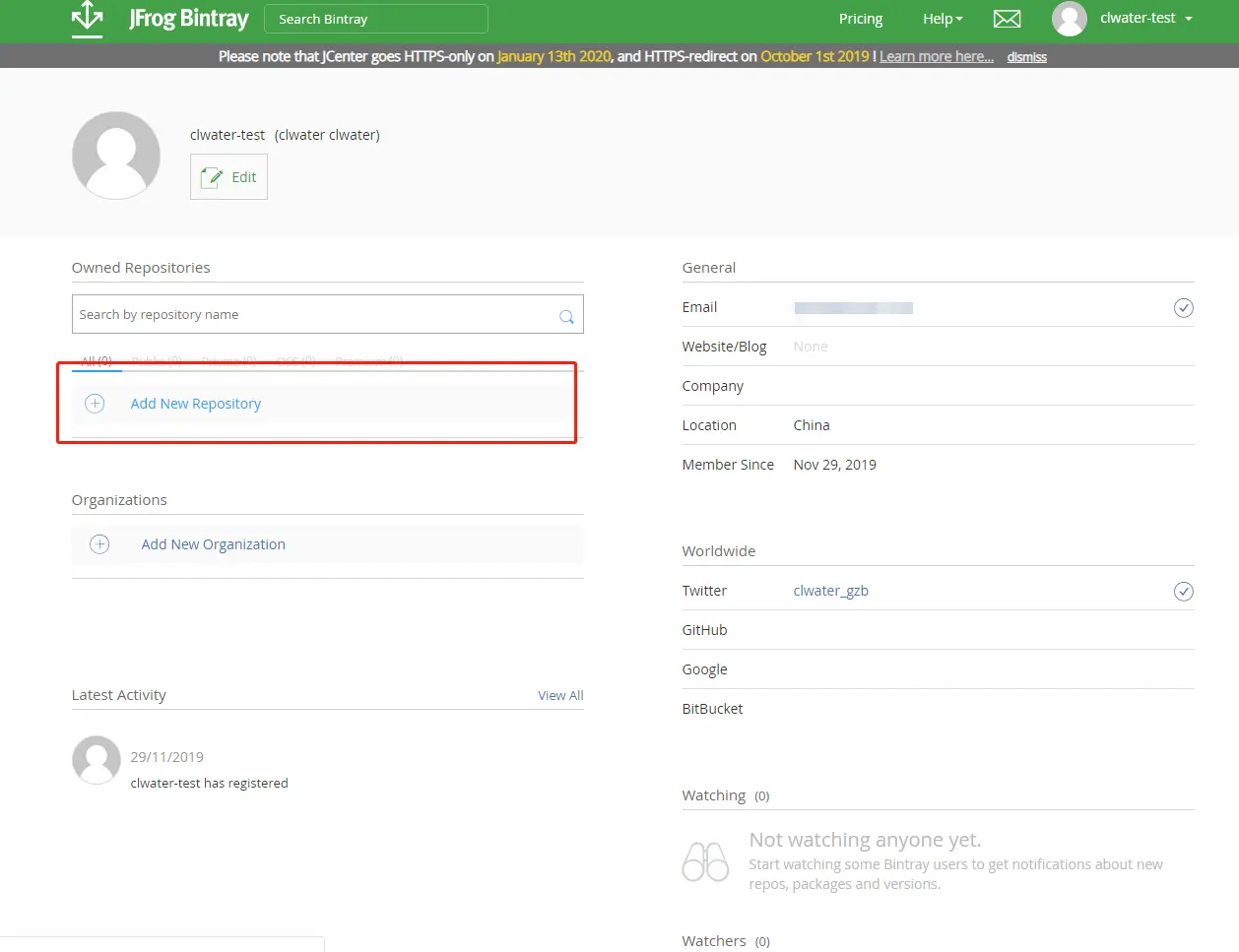This screenshot has height=952, width=1239.
Task: Click the 'clwater-test (clwater clwater)' profile name
Action: tap(285, 135)
